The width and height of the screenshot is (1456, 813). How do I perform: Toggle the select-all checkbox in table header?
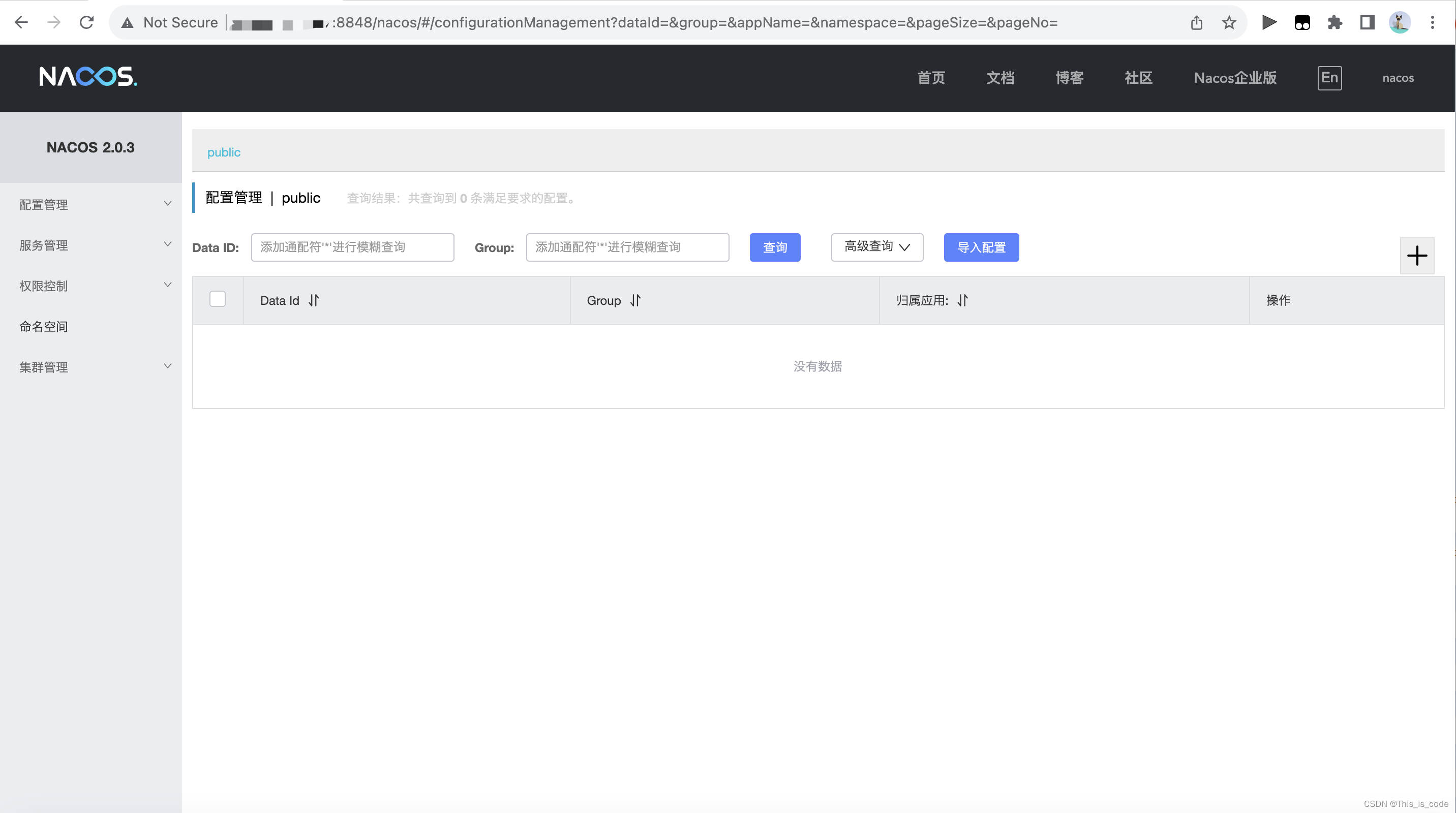217,299
